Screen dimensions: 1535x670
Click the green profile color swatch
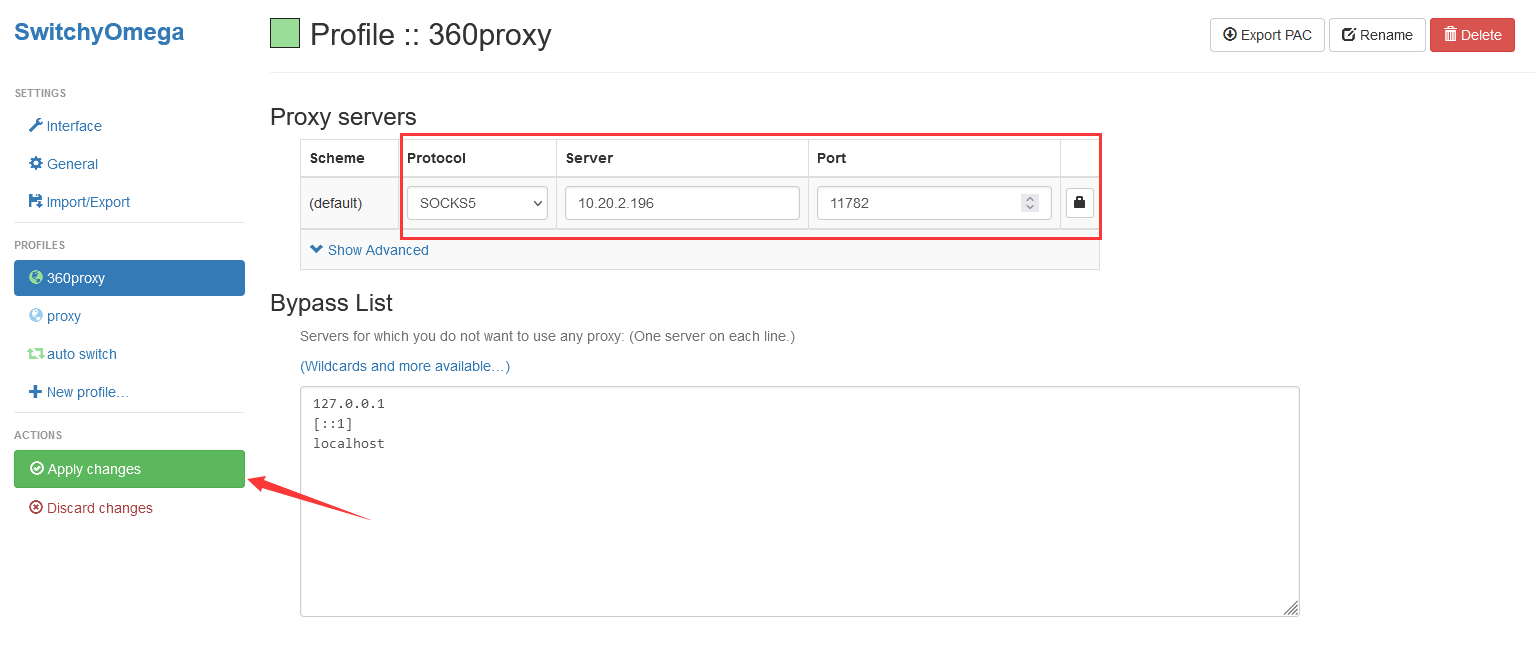285,33
